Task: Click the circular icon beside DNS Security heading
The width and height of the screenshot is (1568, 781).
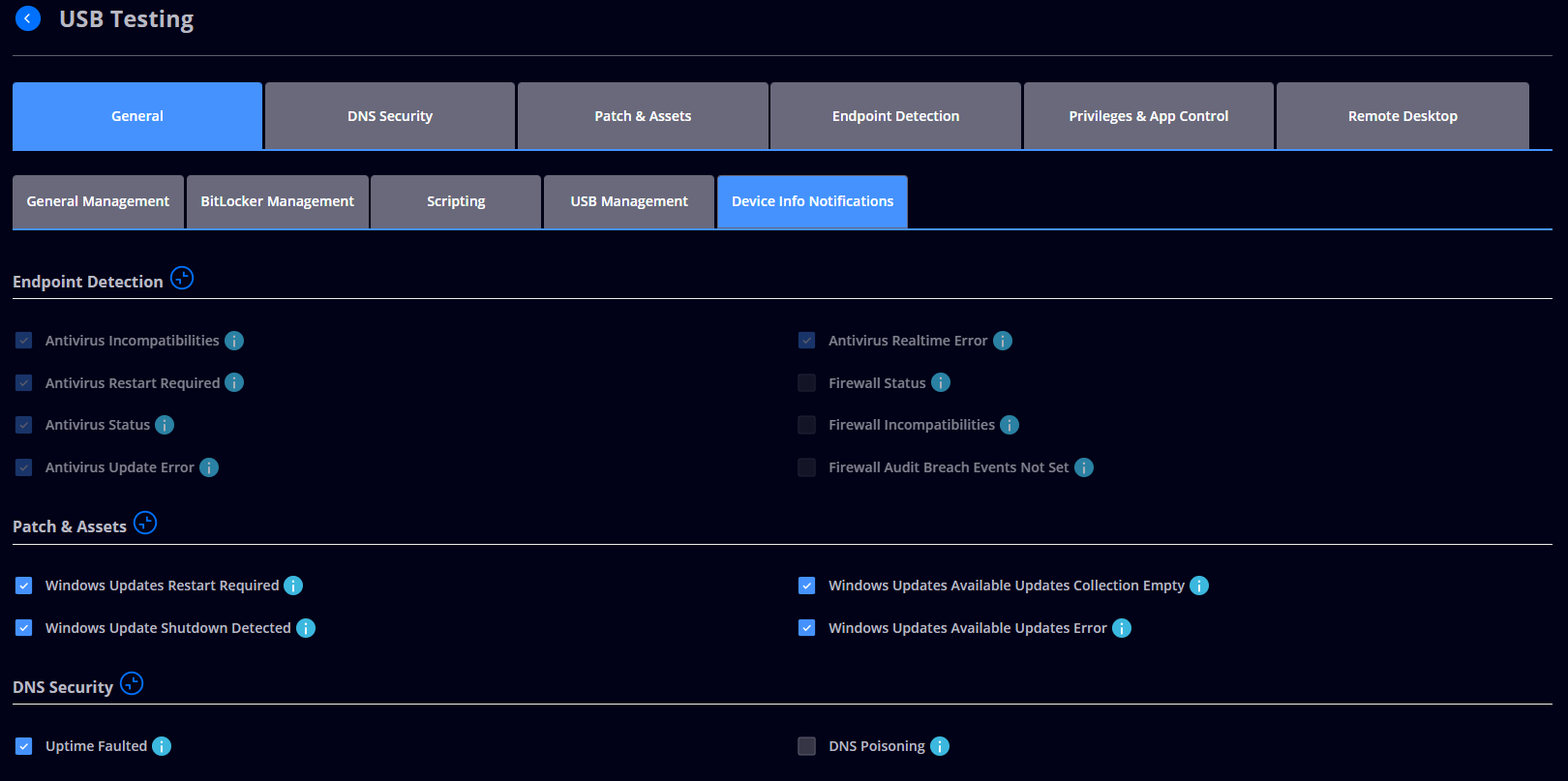Action: [132, 684]
